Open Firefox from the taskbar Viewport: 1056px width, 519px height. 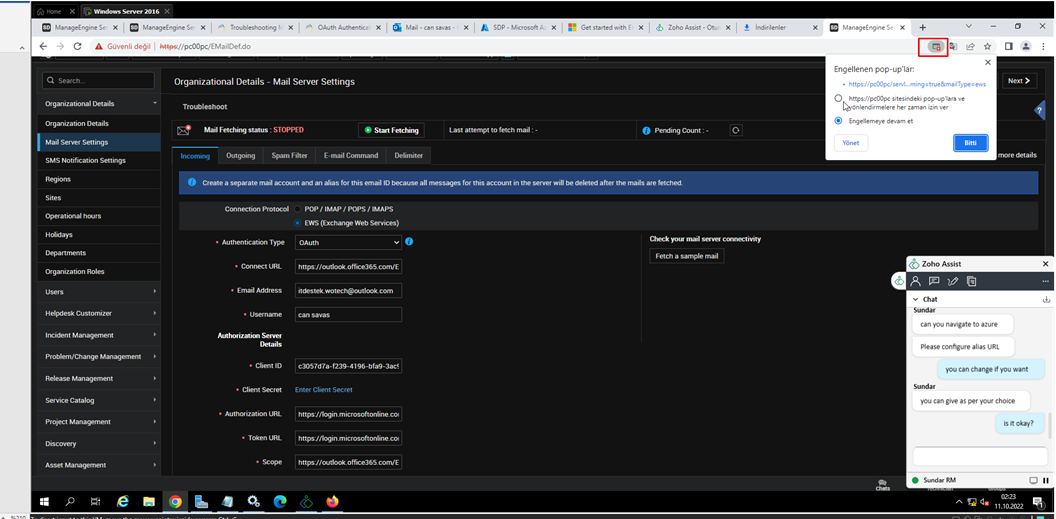[332, 501]
